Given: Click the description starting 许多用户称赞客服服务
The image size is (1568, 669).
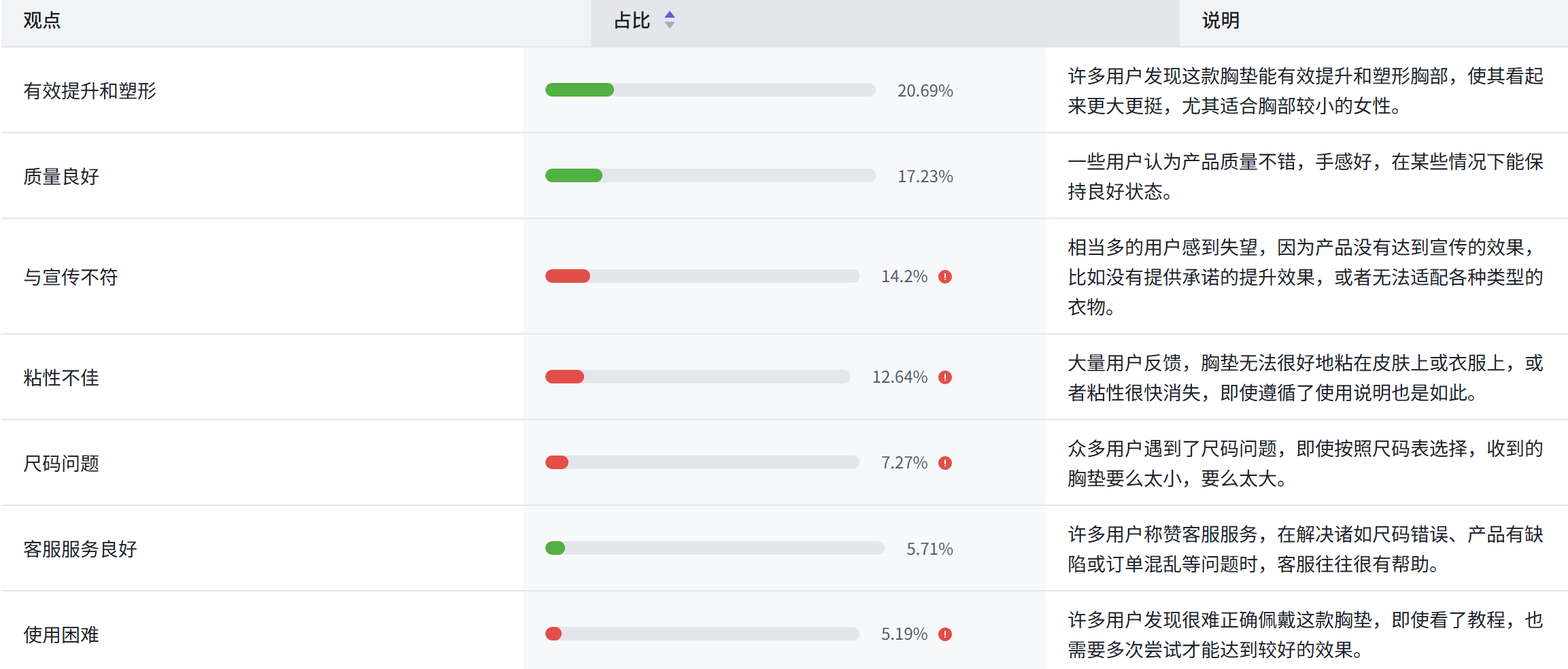Looking at the screenshot, I should pos(1306,549).
